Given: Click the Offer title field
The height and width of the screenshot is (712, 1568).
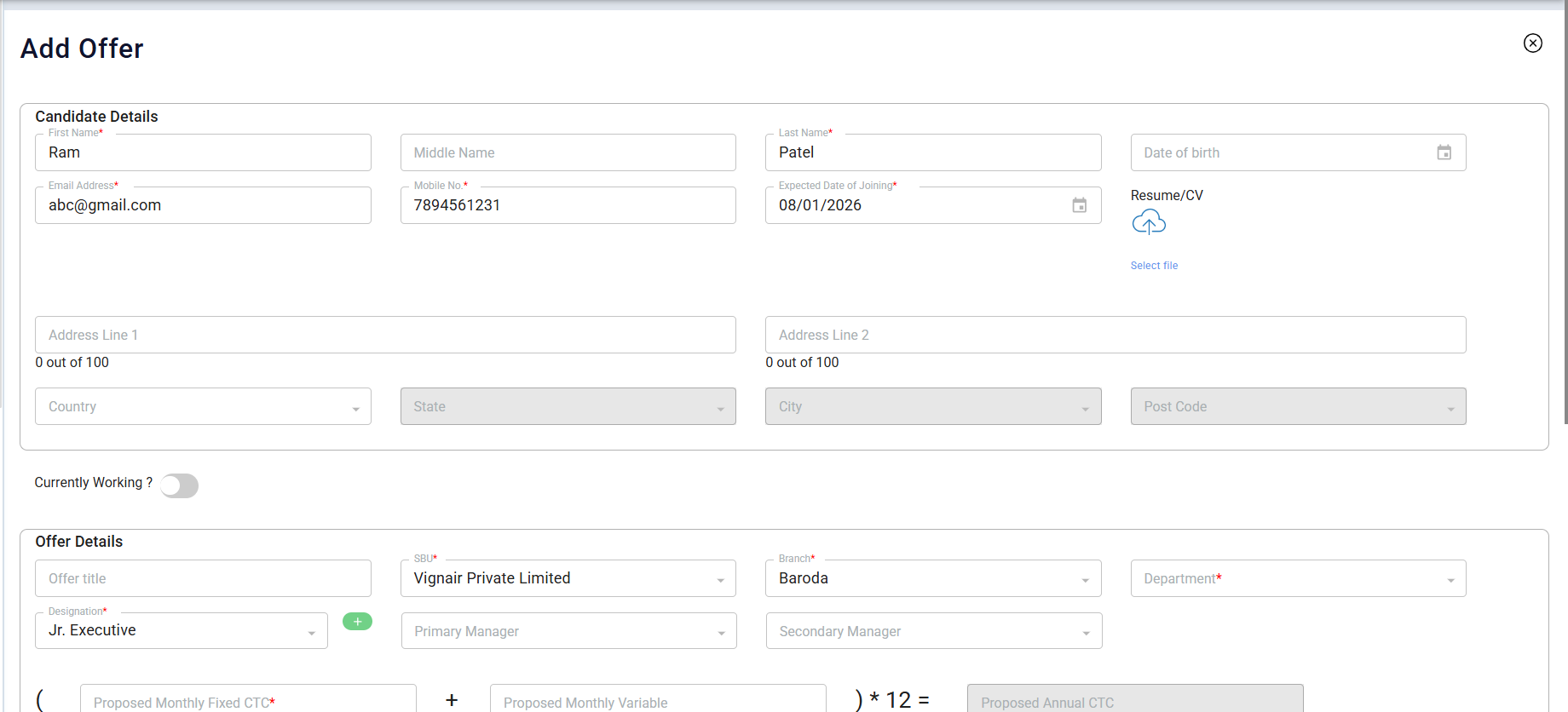Looking at the screenshot, I should [203, 578].
